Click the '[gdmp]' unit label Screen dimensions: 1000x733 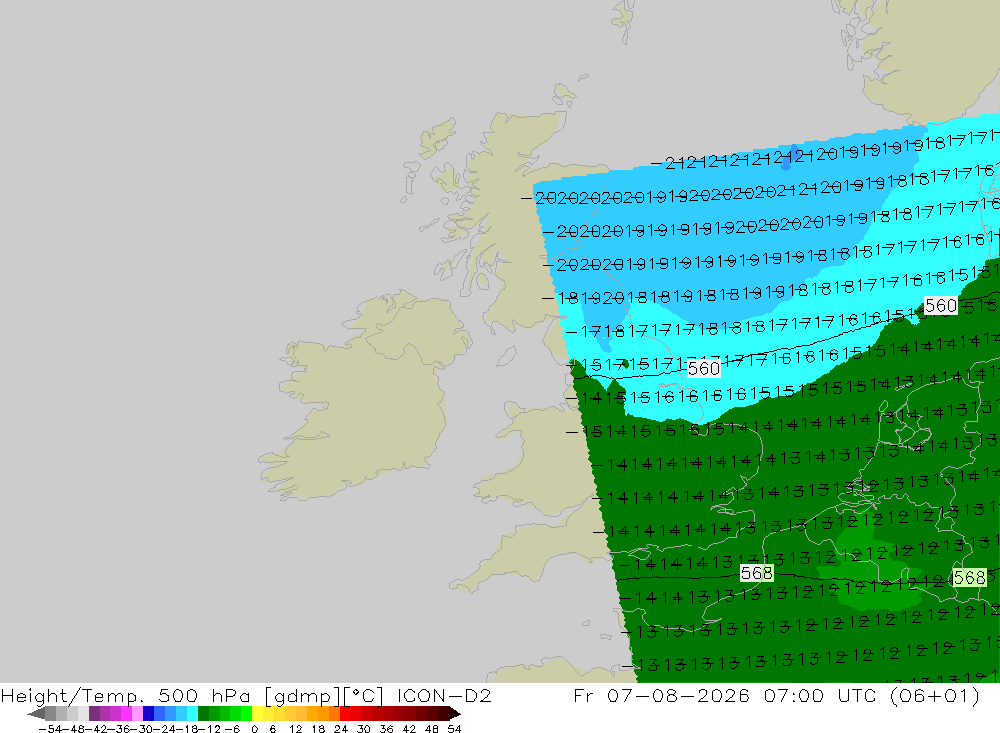point(303,695)
